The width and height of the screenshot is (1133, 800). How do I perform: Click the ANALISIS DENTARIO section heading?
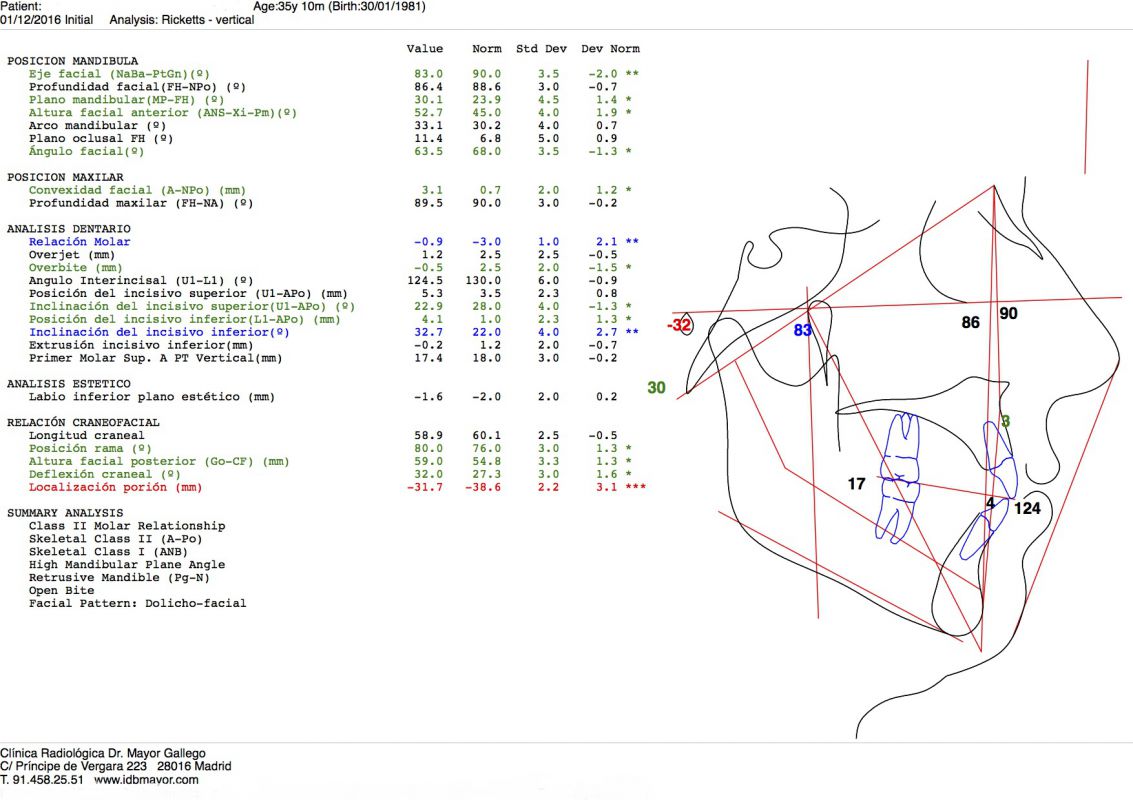(69, 229)
